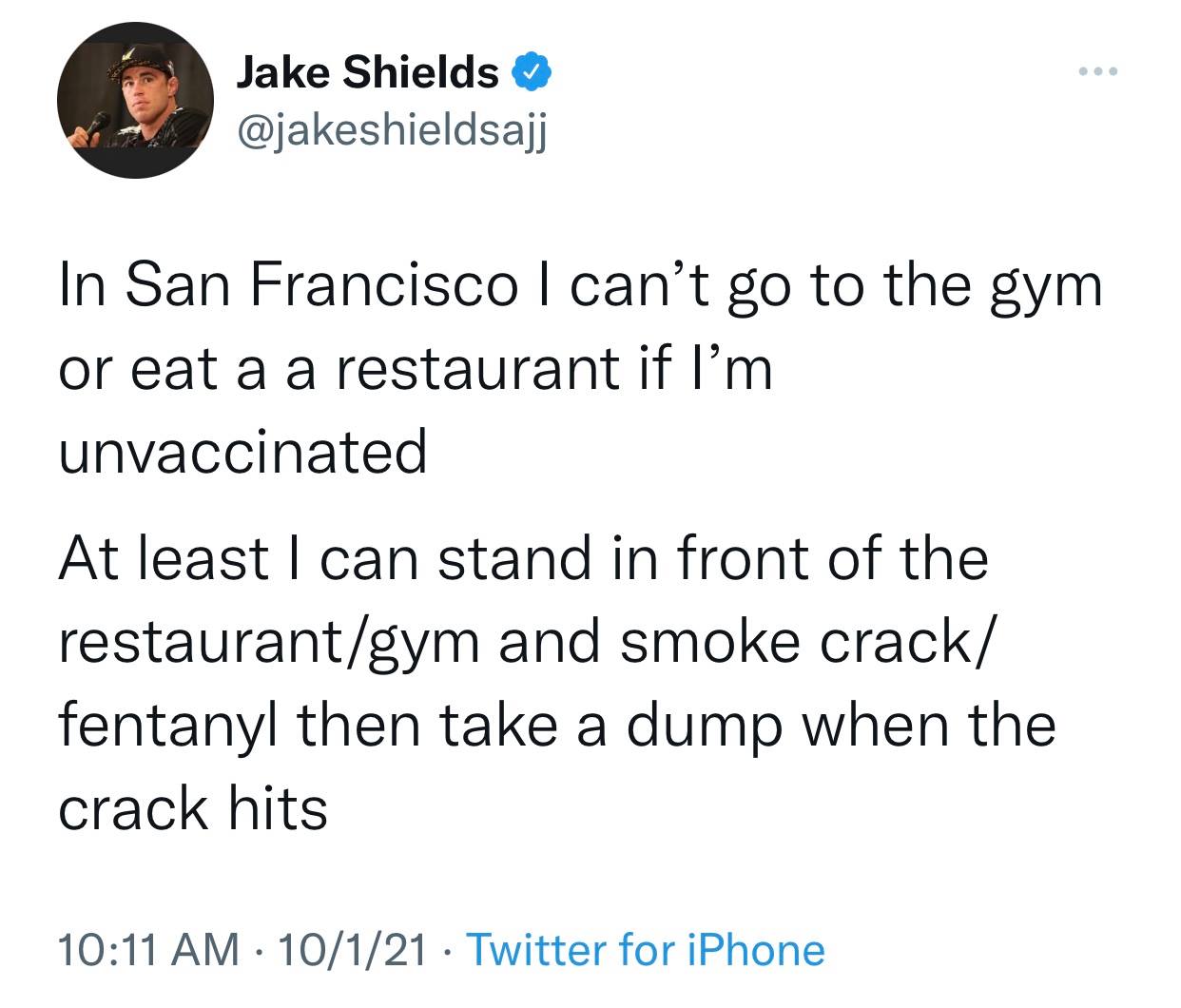This screenshot has height=1008, width=1181.
Task: Open the three-dot more options menu
Action: coord(1099,71)
